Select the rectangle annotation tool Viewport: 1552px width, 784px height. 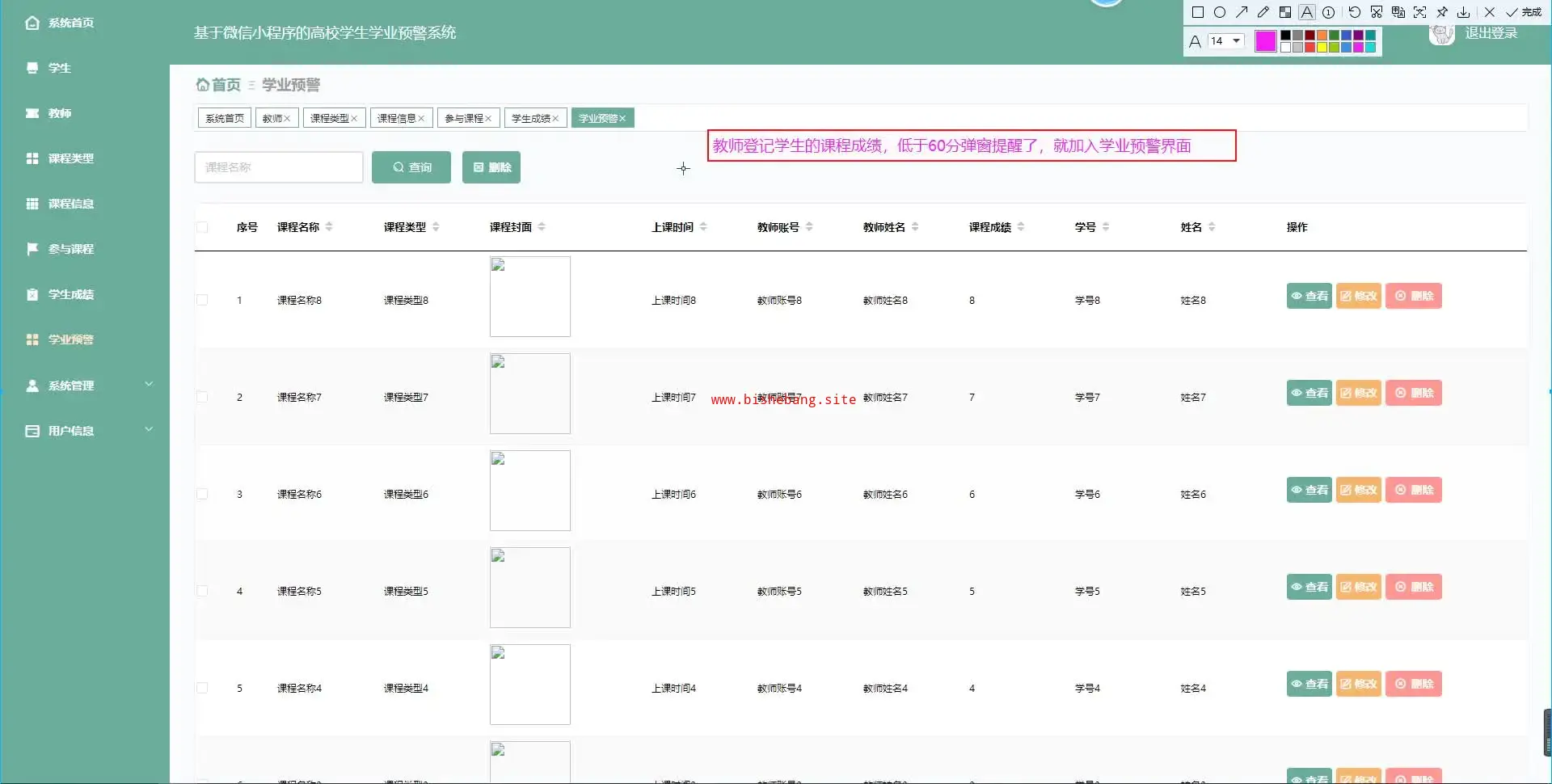click(x=1198, y=12)
